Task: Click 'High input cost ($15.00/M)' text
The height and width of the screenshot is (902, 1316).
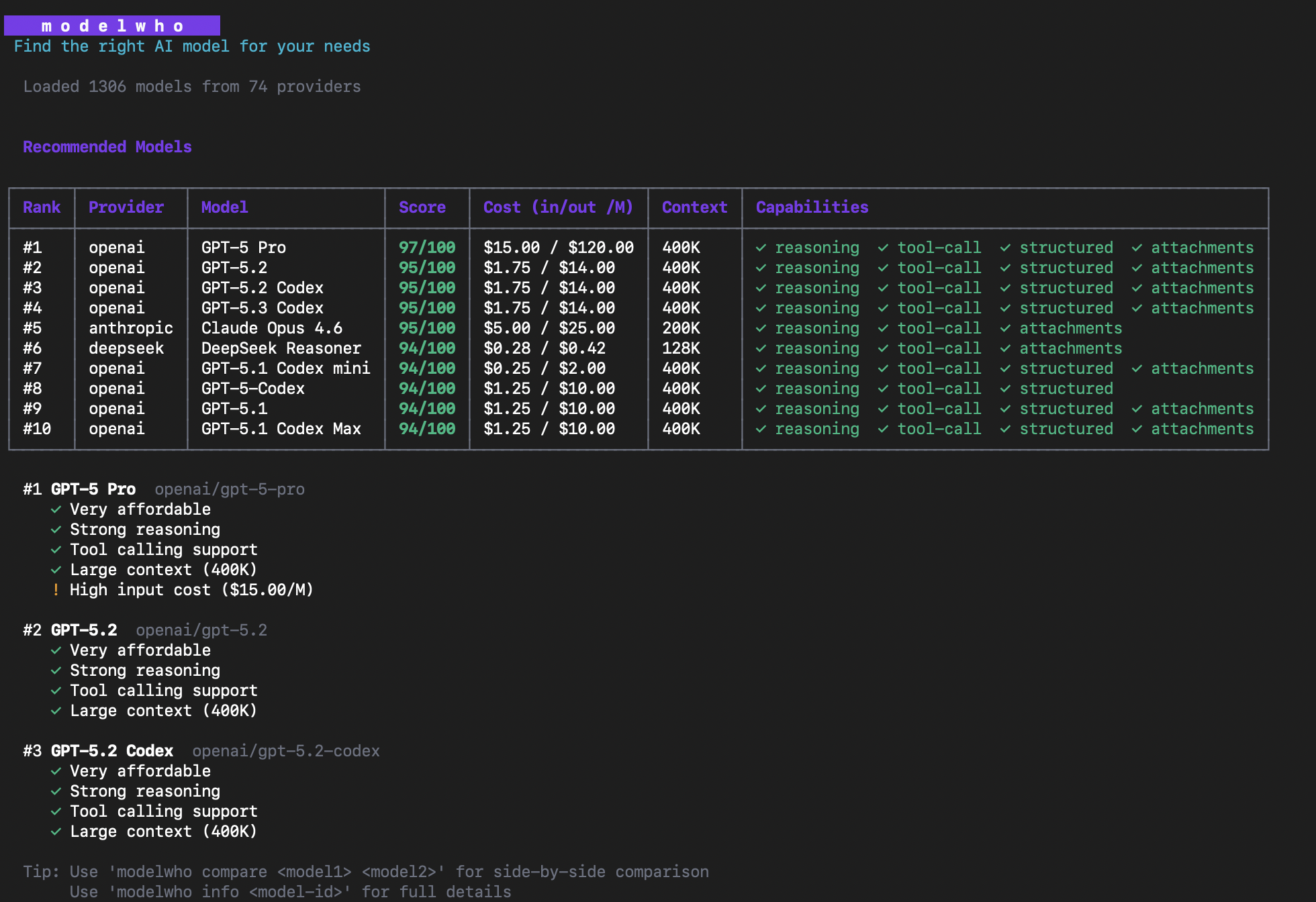Action: tap(192, 590)
